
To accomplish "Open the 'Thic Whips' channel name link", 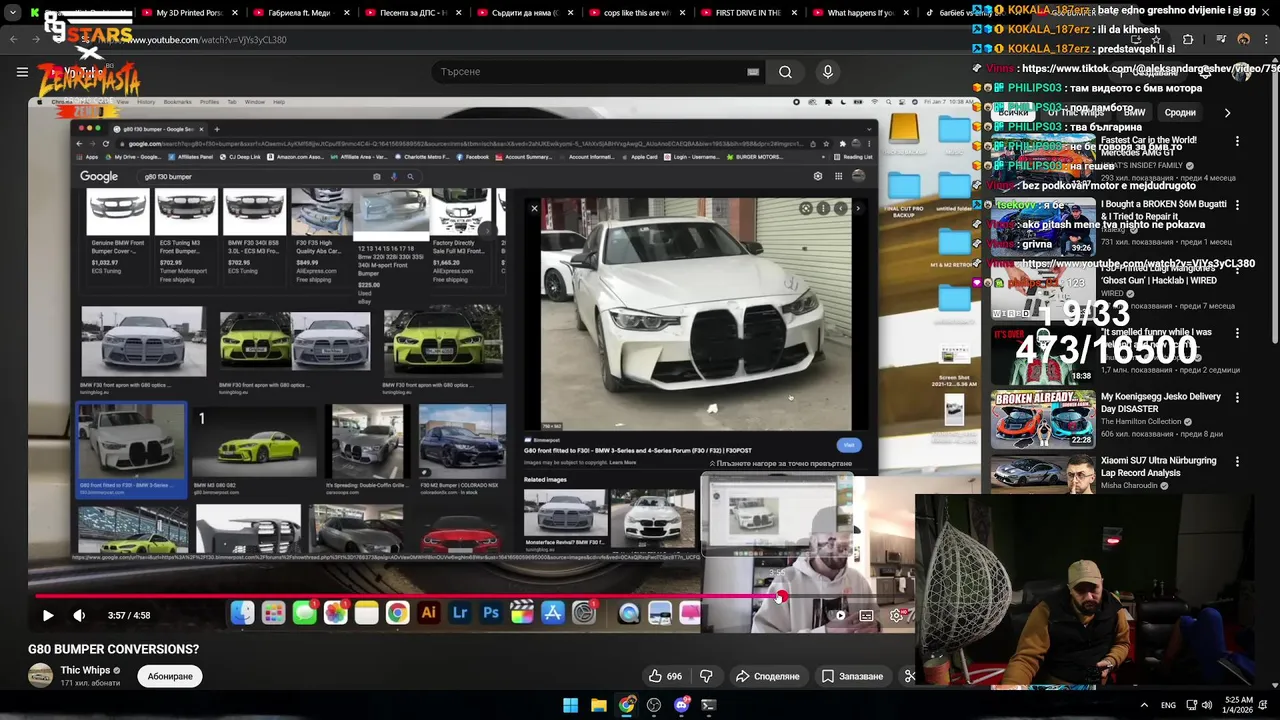I will coord(85,670).
